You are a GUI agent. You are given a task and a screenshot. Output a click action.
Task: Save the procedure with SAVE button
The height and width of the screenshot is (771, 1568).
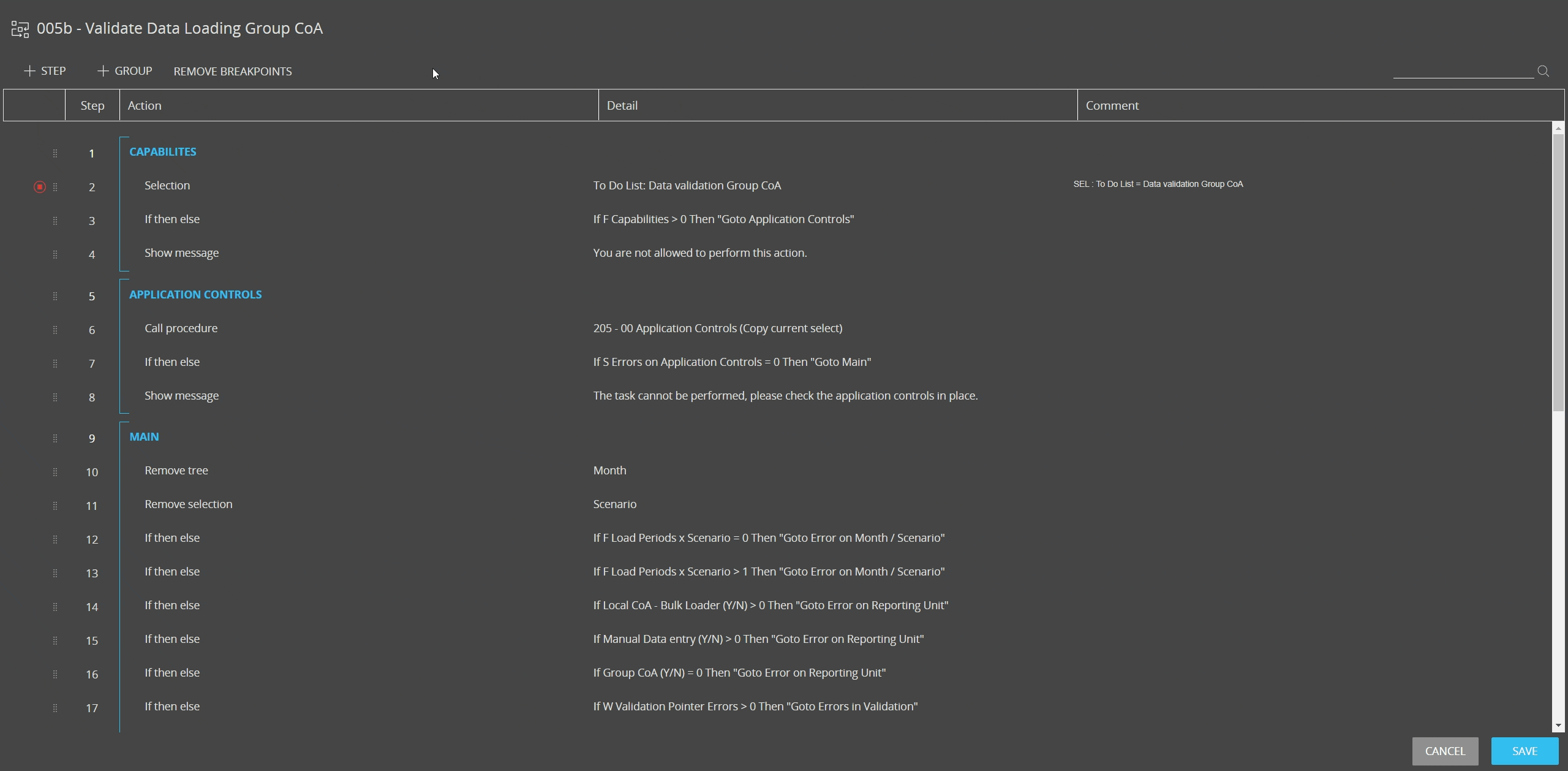tap(1524, 751)
